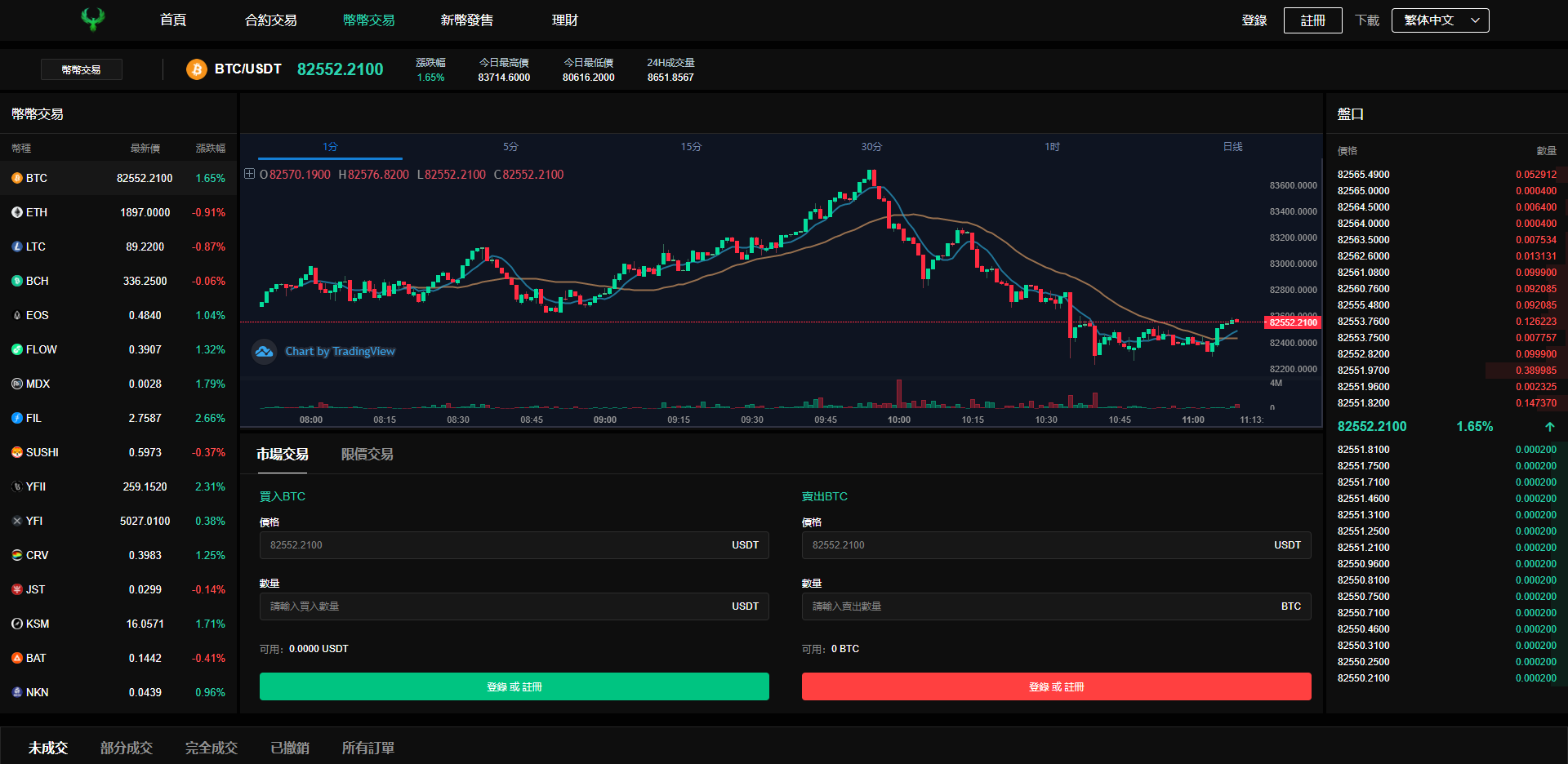Select the ETH coin icon row

[x=118, y=212]
